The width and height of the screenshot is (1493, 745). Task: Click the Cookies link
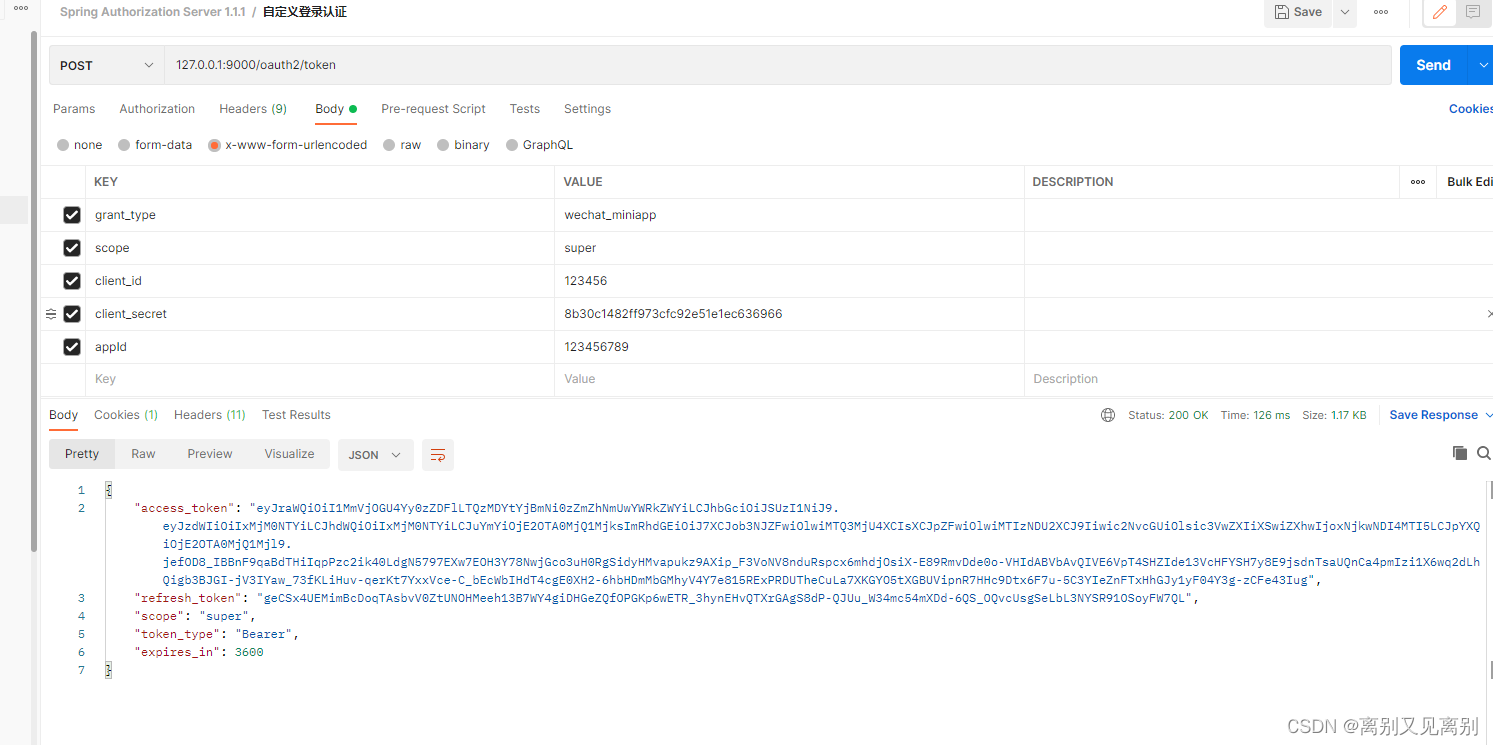click(1470, 109)
